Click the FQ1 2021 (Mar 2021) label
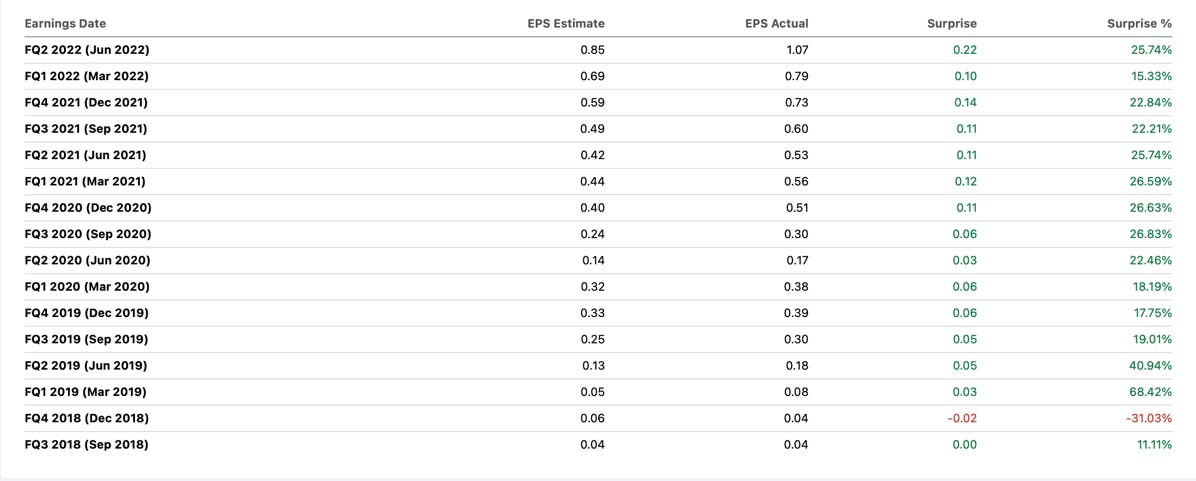1196x481 pixels. pyautogui.click(x=85, y=181)
